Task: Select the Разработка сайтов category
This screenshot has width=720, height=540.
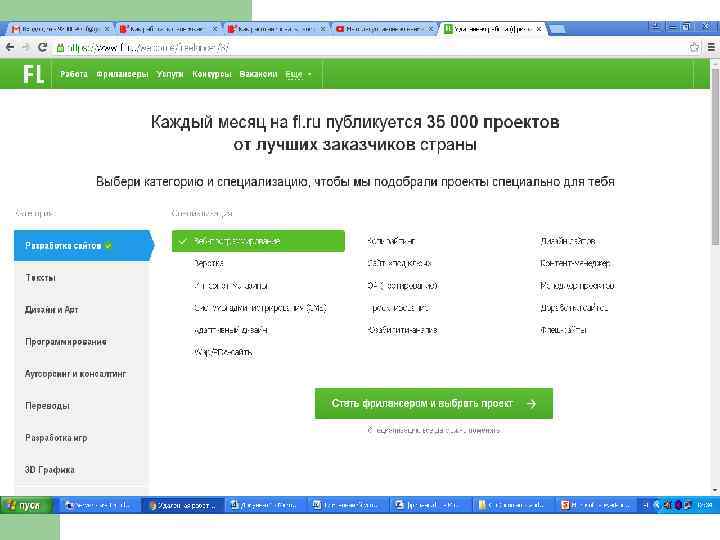Action: [x=83, y=246]
